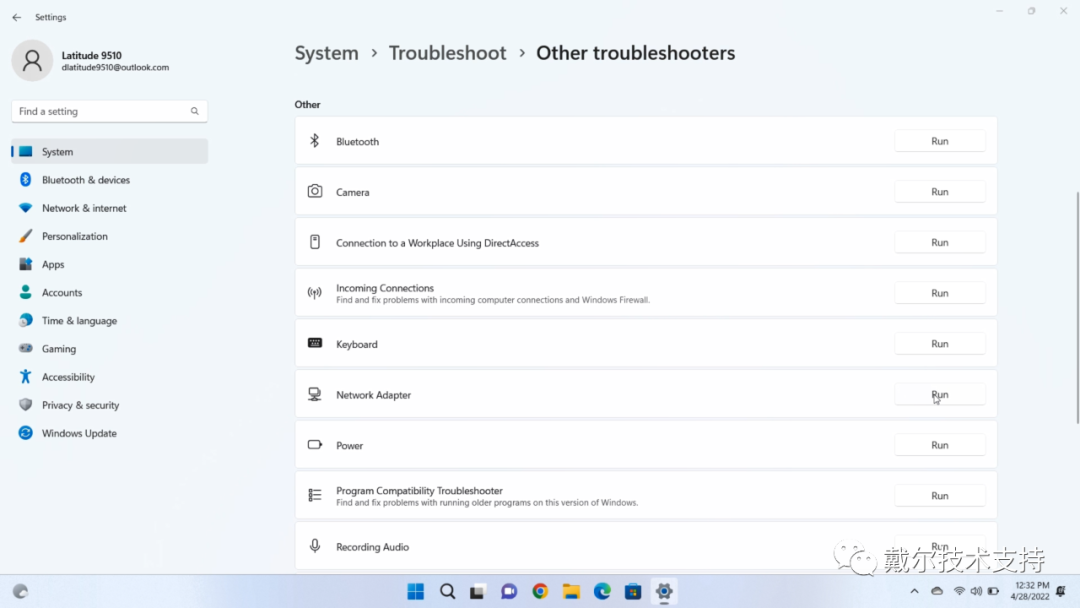Image resolution: width=1080 pixels, height=608 pixels.
Task: Open File Explorer from taskbar
Action: click(571, 591)
